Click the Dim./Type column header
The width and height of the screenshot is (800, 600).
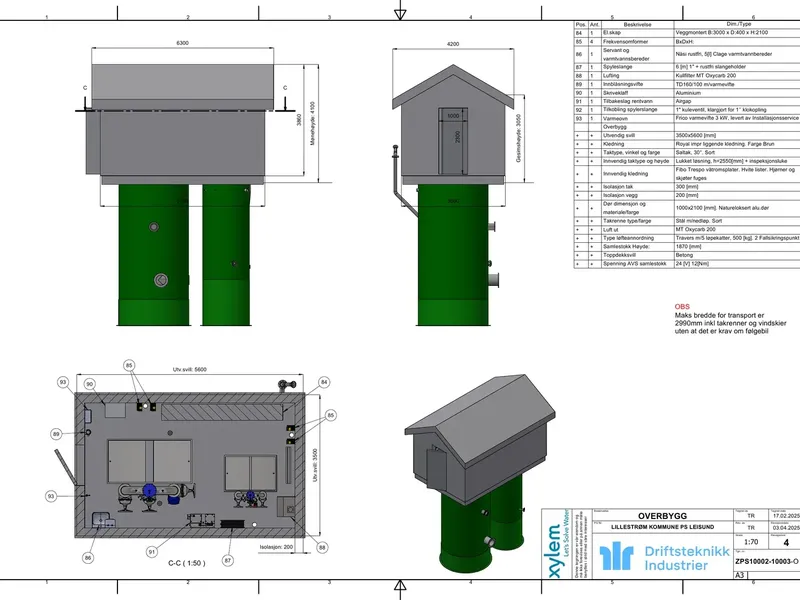[738, 24]
